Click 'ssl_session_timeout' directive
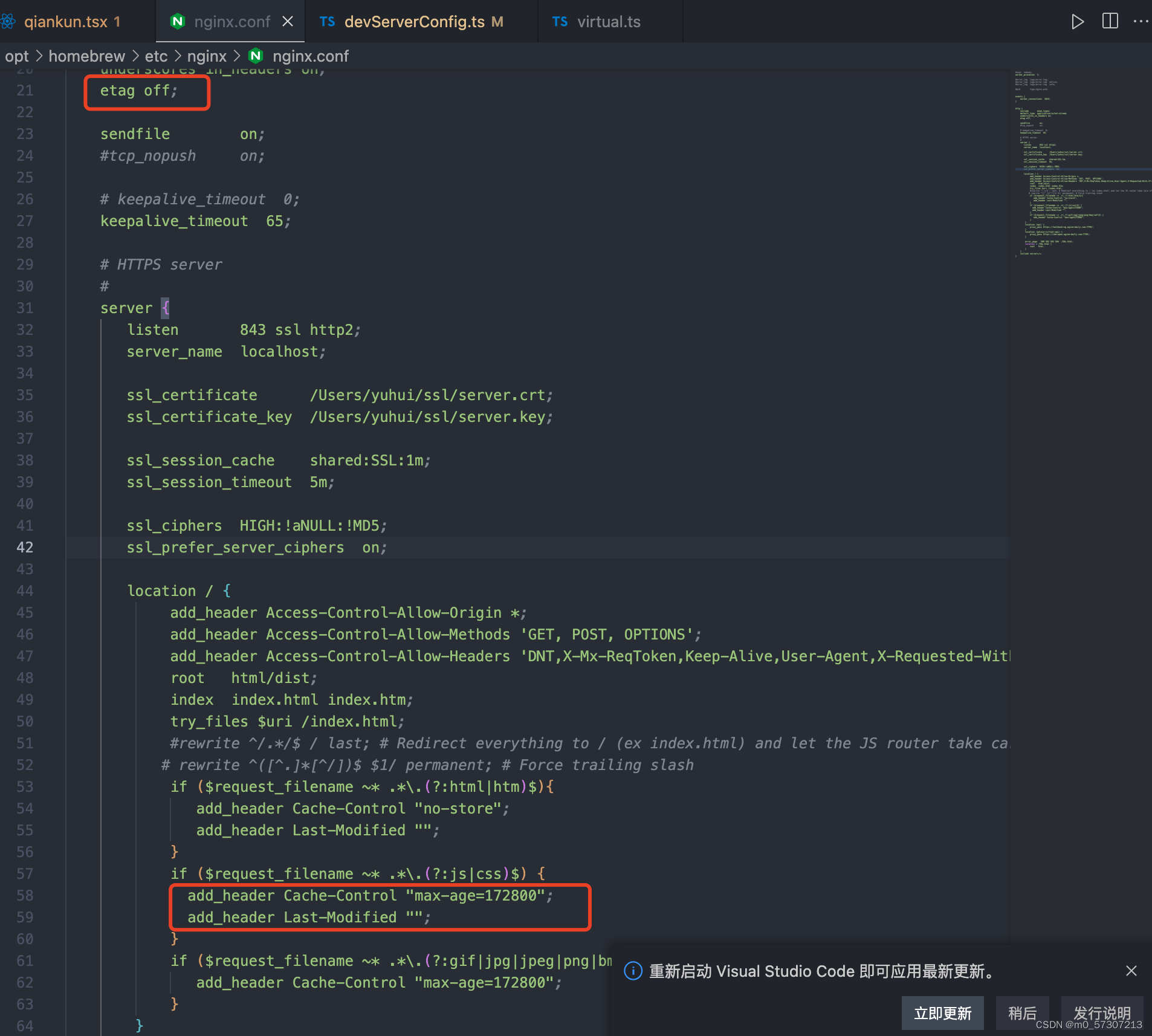Screen dimensions: 1152x1036 [209, 482]
